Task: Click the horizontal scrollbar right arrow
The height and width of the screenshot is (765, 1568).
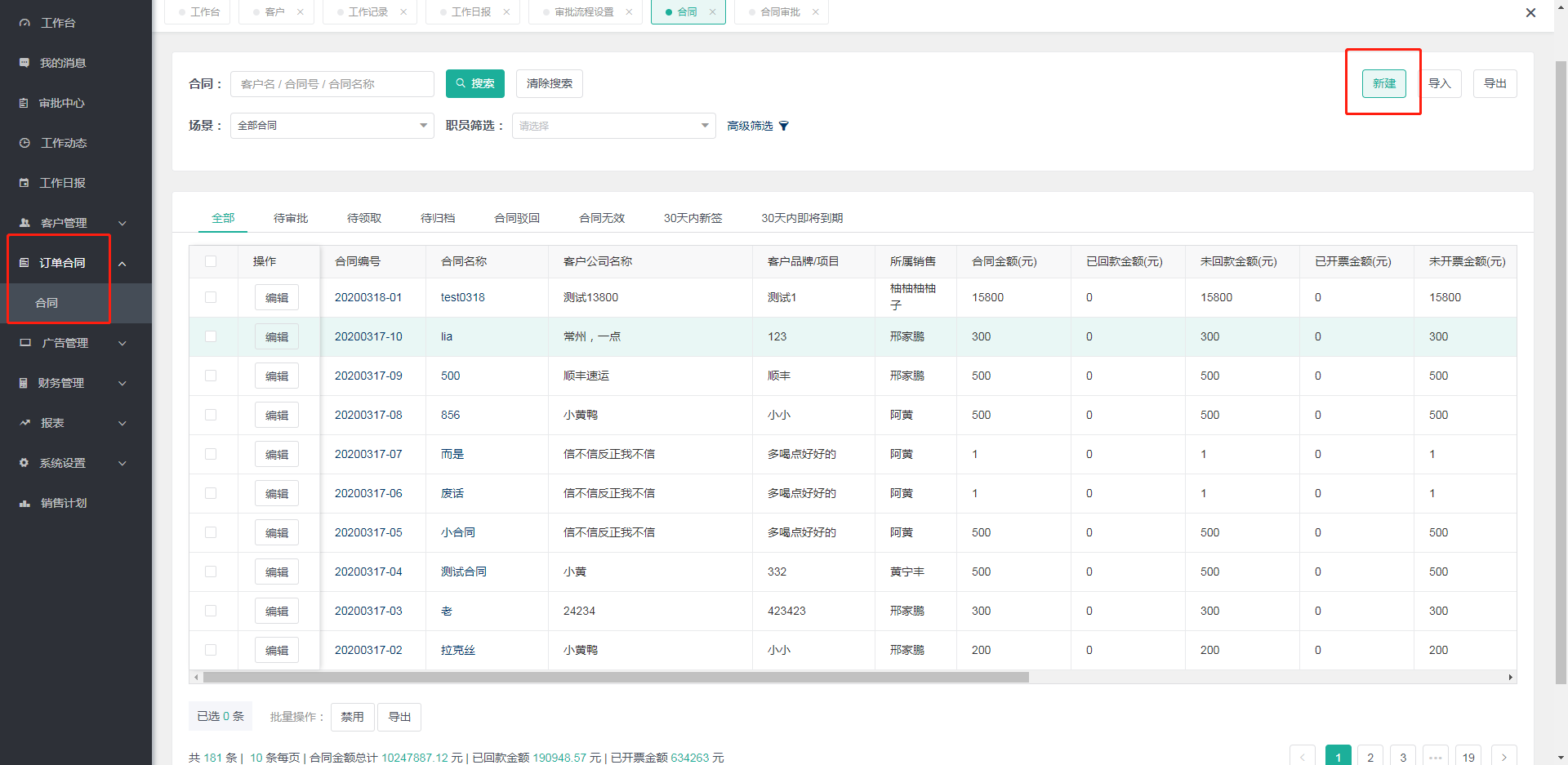Action: point(1511,677)
